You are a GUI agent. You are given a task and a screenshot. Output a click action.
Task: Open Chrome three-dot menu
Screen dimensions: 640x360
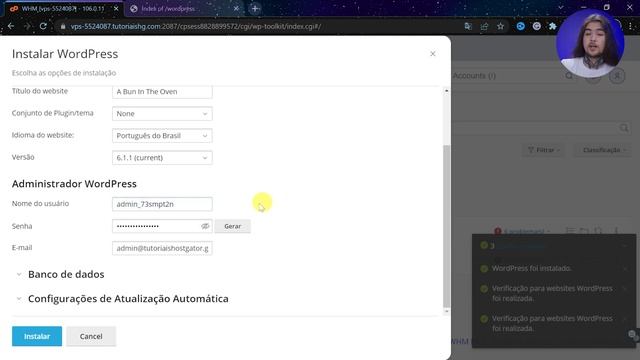point(631,27)
